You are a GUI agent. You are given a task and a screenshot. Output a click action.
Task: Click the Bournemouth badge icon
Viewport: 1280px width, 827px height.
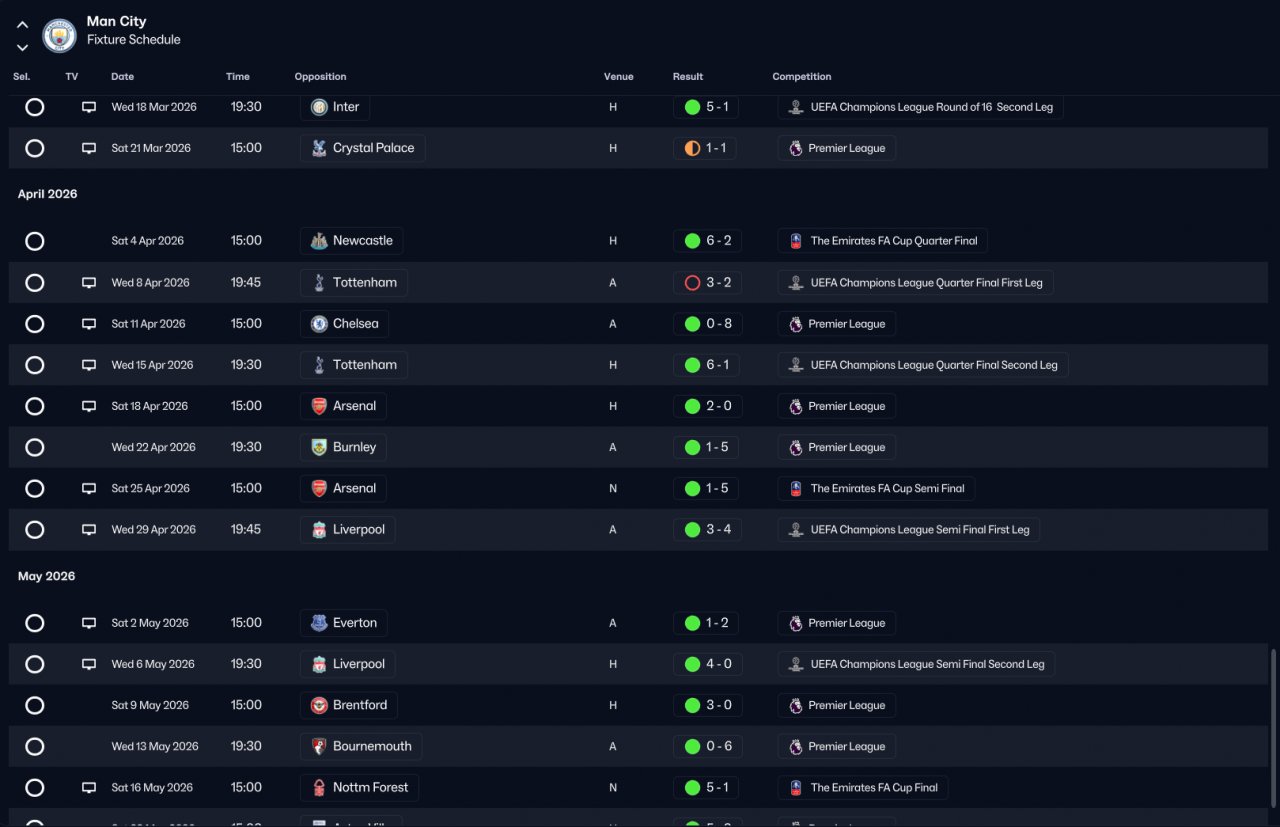click(x=319, y=747)
